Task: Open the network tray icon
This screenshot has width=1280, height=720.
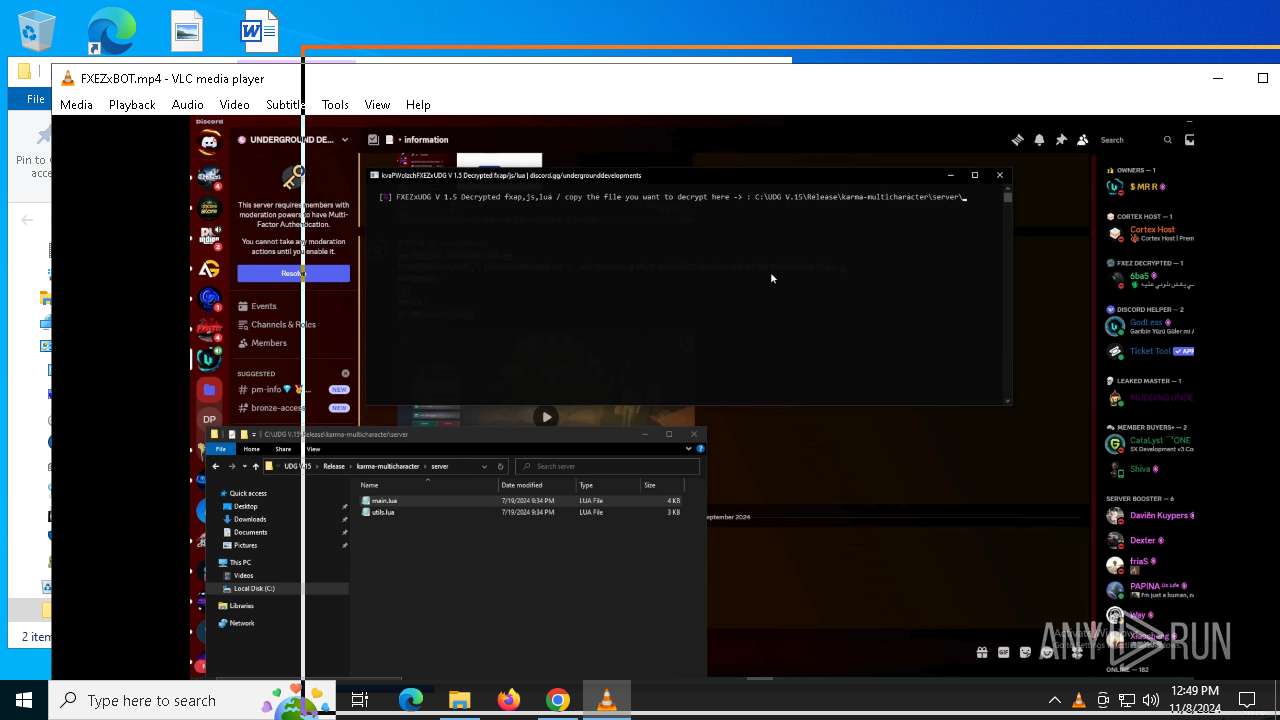Action: pyautogui.click(x=1127, y=700)
